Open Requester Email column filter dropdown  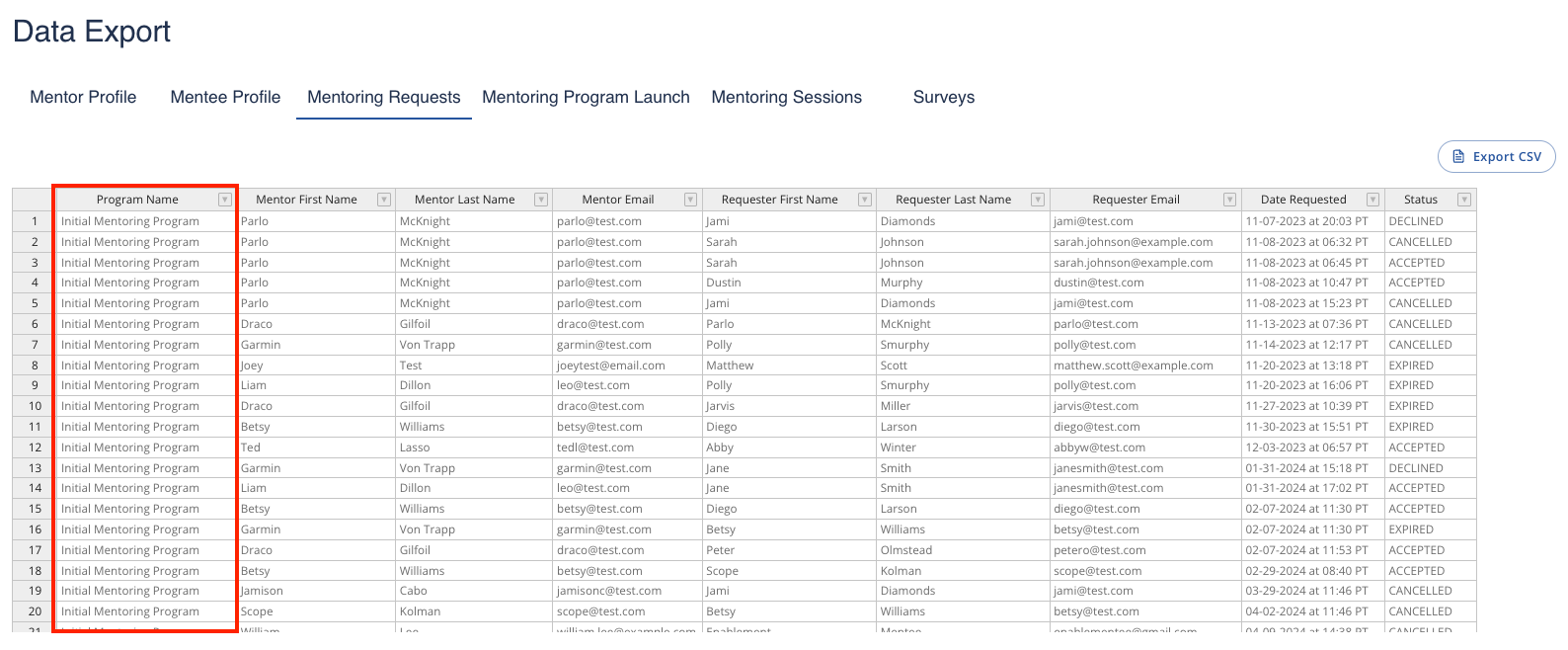point(1229,200)
